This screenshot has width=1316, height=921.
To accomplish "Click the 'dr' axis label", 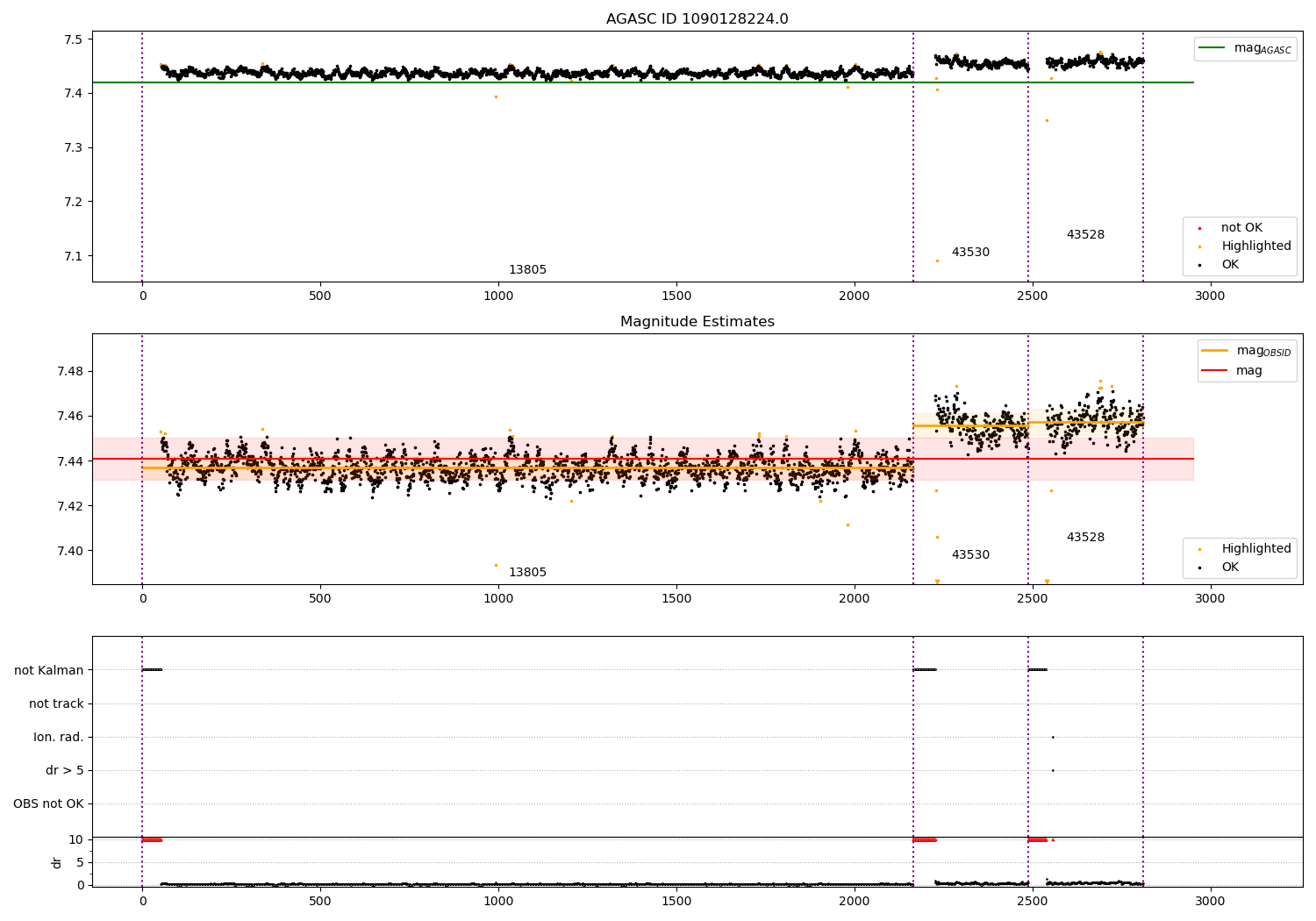I will pyautogui.click(x=57, y=862).
